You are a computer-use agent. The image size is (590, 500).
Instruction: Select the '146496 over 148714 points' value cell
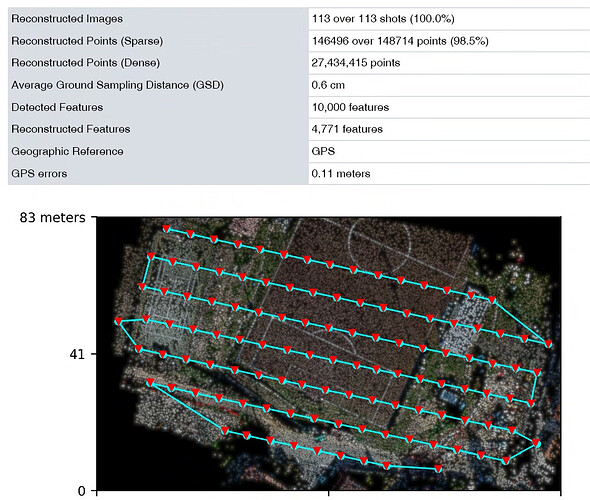pyautogui.click(x=400, y=41)
